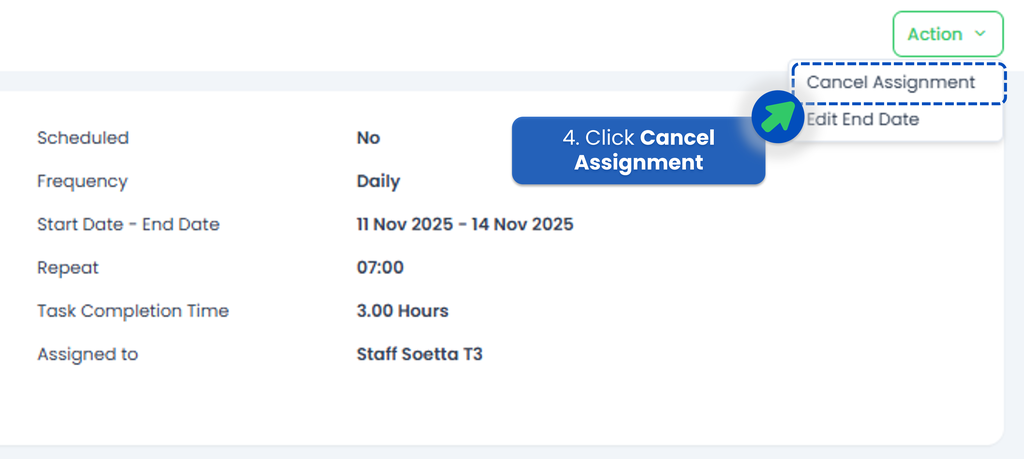Click the Frequency field label
The height and width of the screenshot is (459, 1024).
coord(82,182)
